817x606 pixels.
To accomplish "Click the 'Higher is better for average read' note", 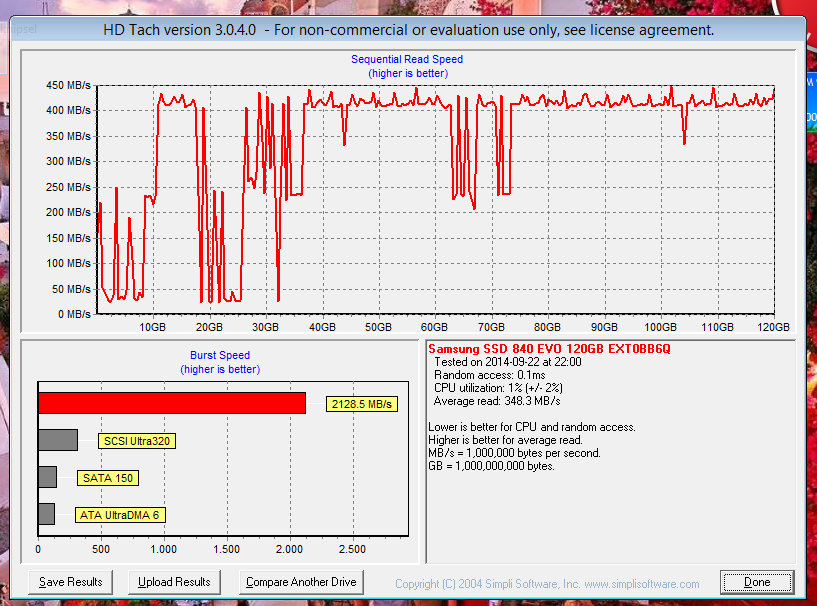I will [x=505, y=440].
